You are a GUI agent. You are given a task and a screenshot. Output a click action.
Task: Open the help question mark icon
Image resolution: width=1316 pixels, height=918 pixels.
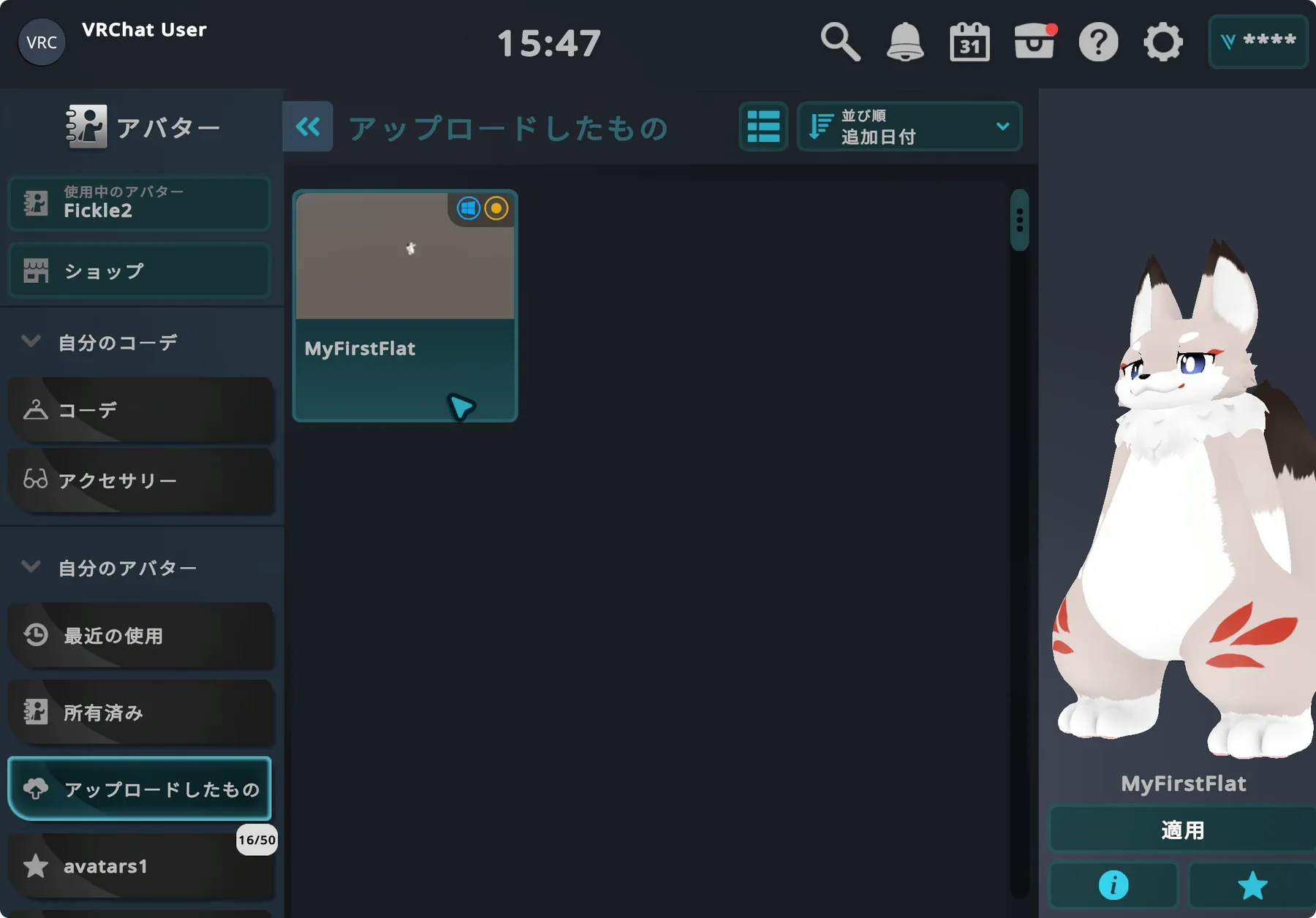[1098, 42]
